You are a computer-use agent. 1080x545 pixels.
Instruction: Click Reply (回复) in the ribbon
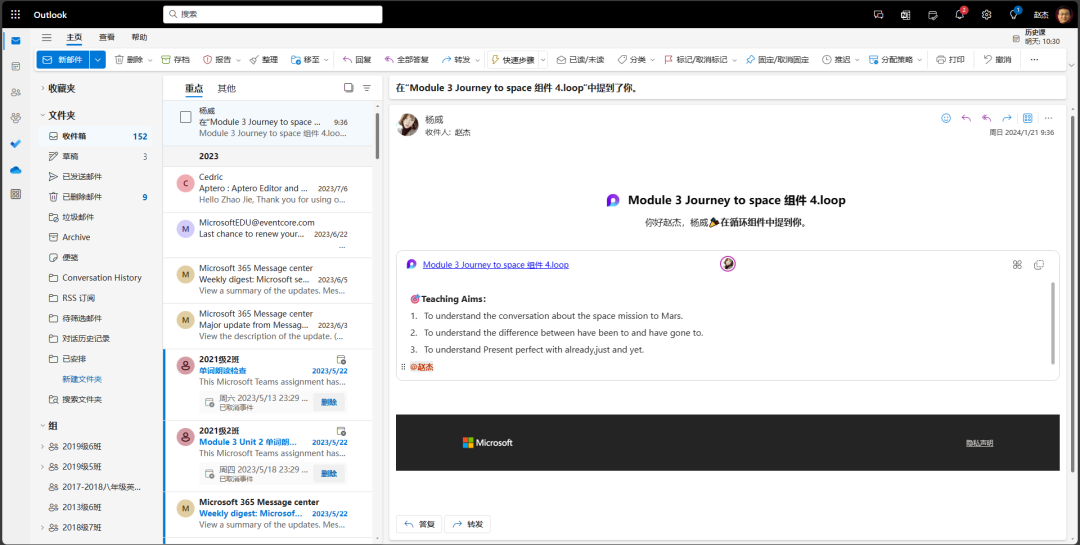coord(357,60)
